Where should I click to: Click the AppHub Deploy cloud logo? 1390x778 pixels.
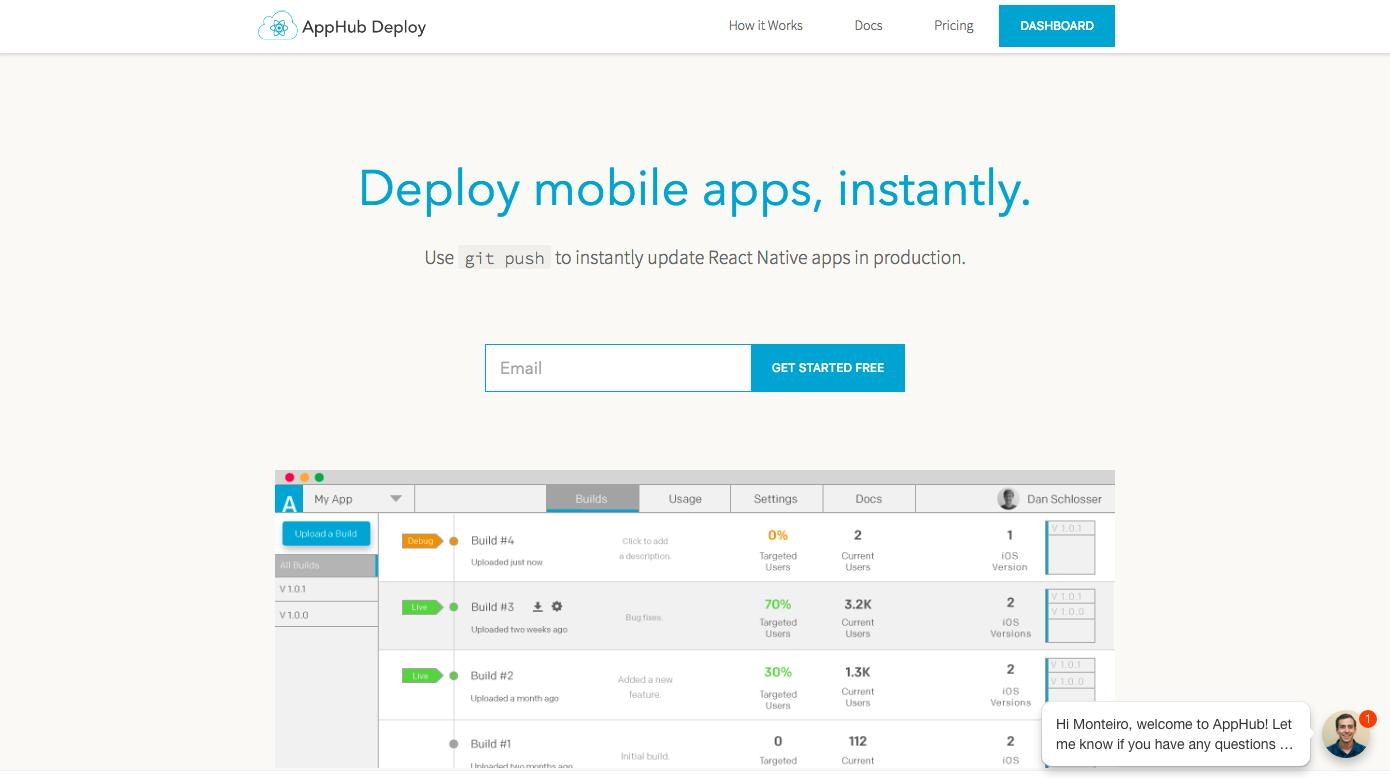(278, 26)
